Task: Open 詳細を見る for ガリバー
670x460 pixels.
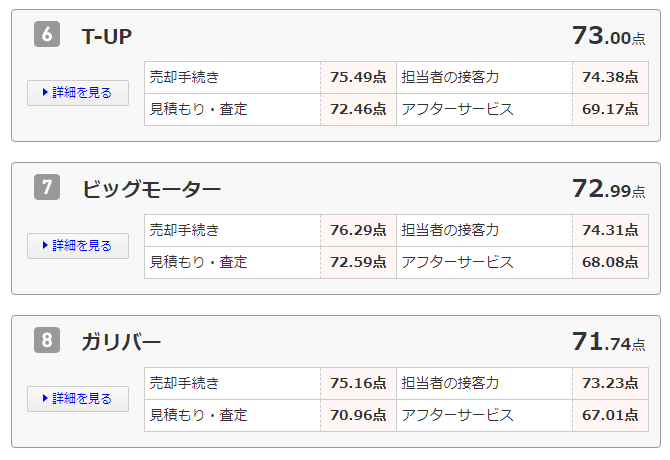Action: pyautogui.click(x=78, y=398)
